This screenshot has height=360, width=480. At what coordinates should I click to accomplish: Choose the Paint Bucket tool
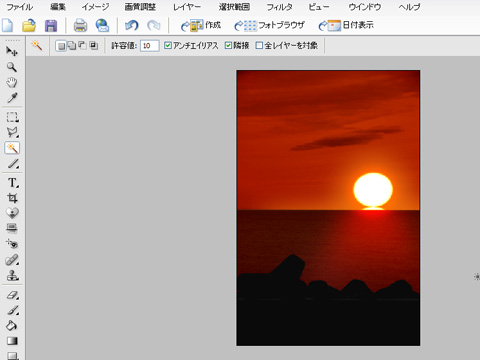pyautogui.click(x=12, y=326)
